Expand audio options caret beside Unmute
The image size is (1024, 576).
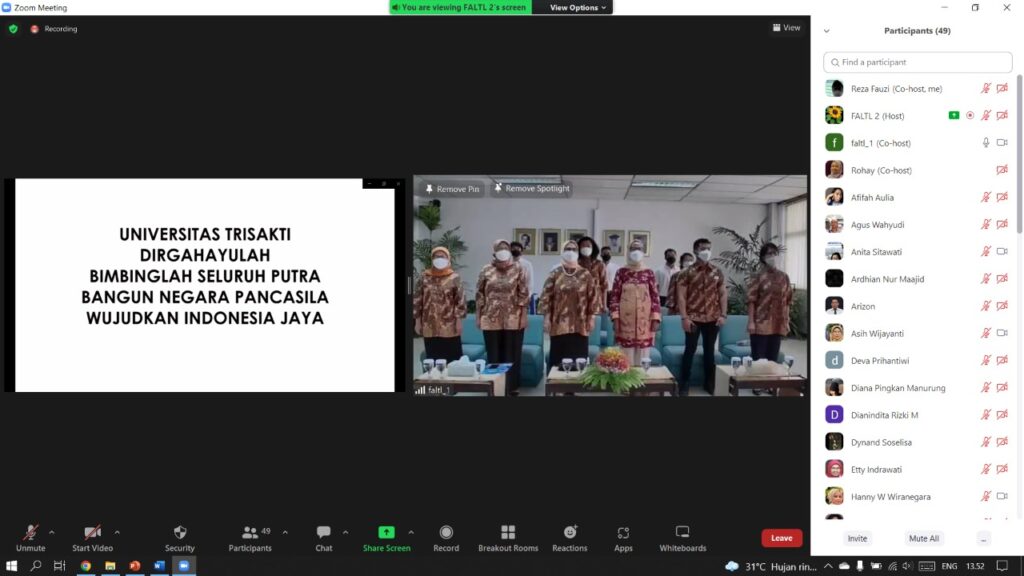(52, 532)
